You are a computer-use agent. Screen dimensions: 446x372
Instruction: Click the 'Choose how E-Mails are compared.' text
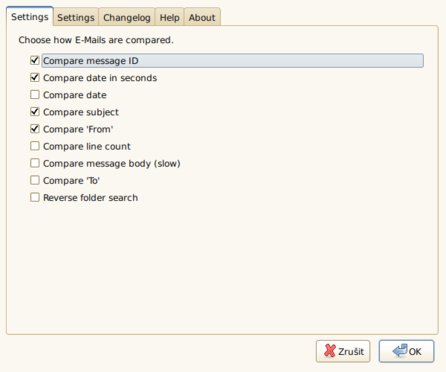(96, 40)
